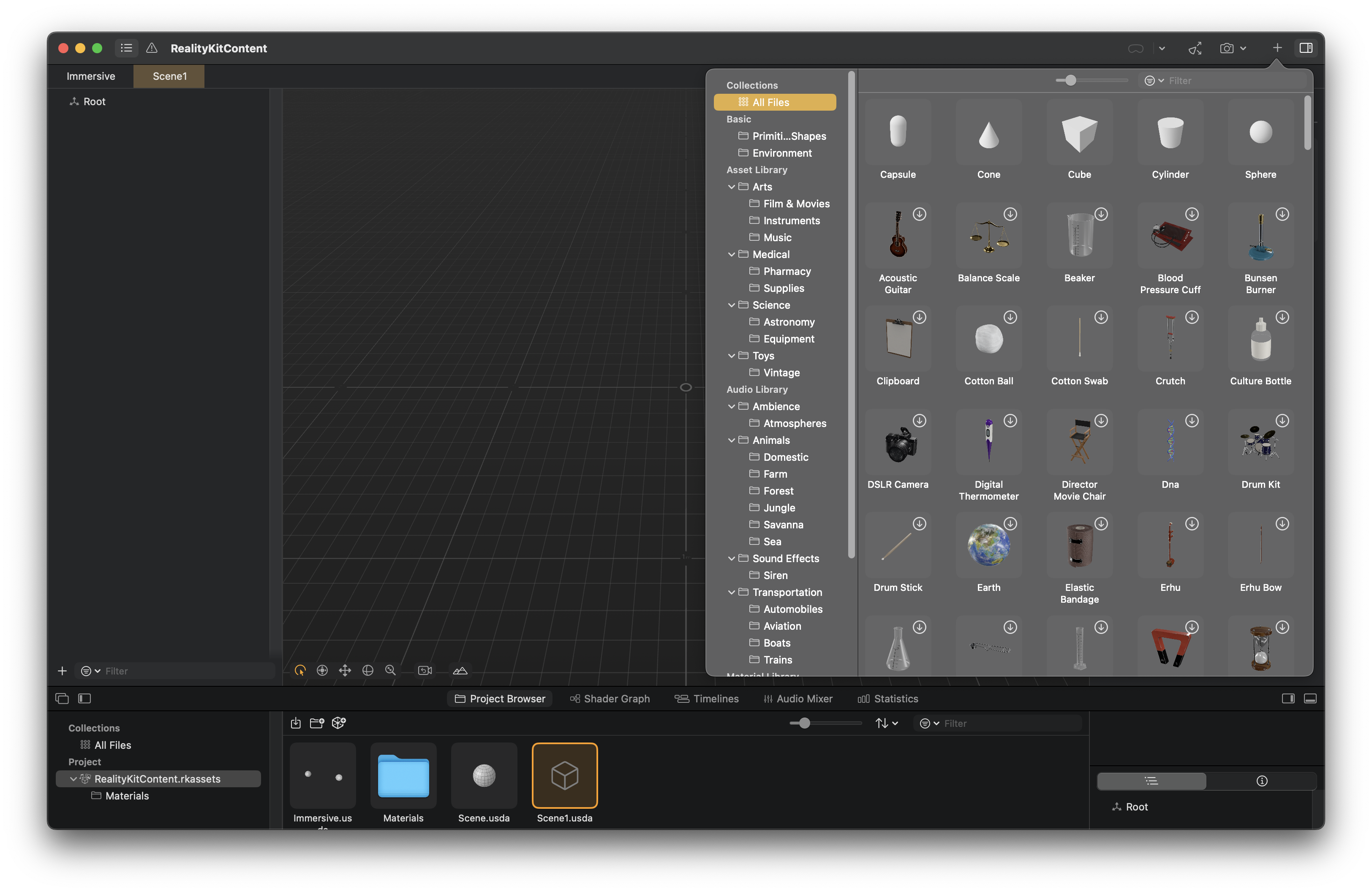Collapse the RealityKitContent.rkassets tree item
The width and height of the screenshot is (1372, 892).
[73, 778]
